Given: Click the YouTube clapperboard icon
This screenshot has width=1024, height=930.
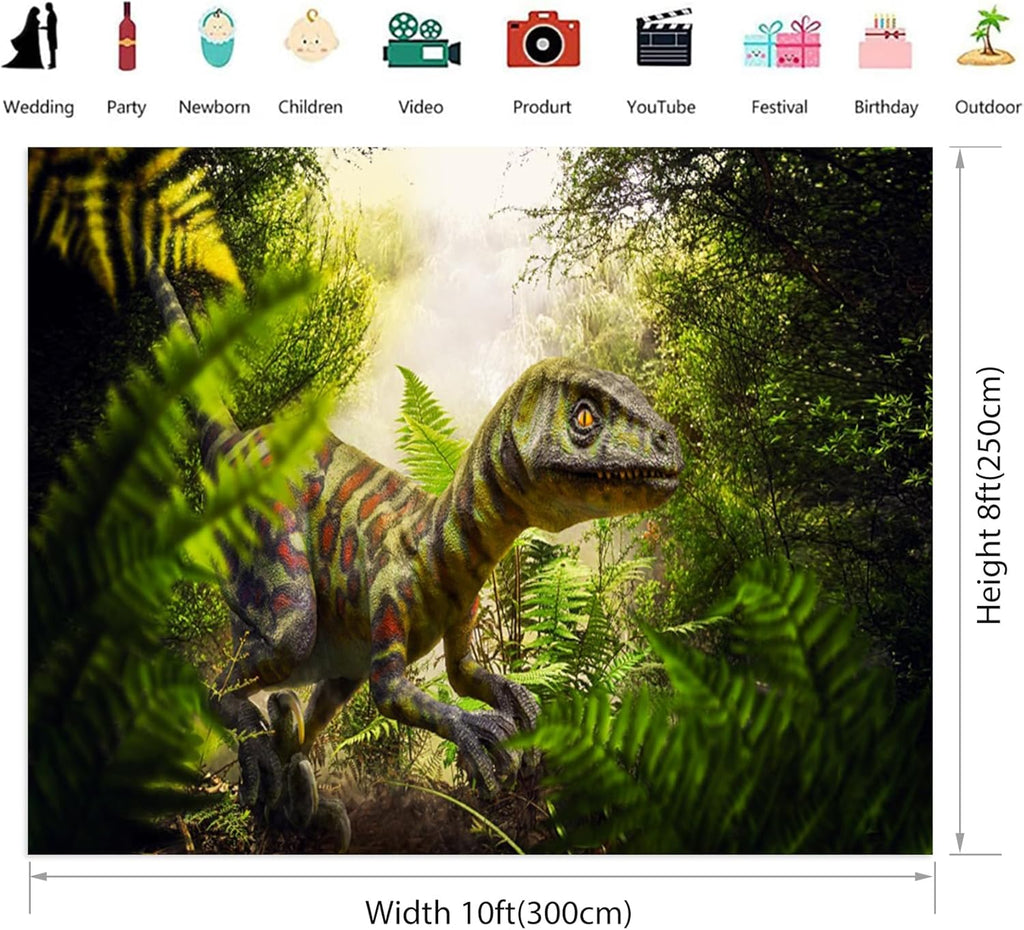Looking at the screenshot, I should [664, 37].
